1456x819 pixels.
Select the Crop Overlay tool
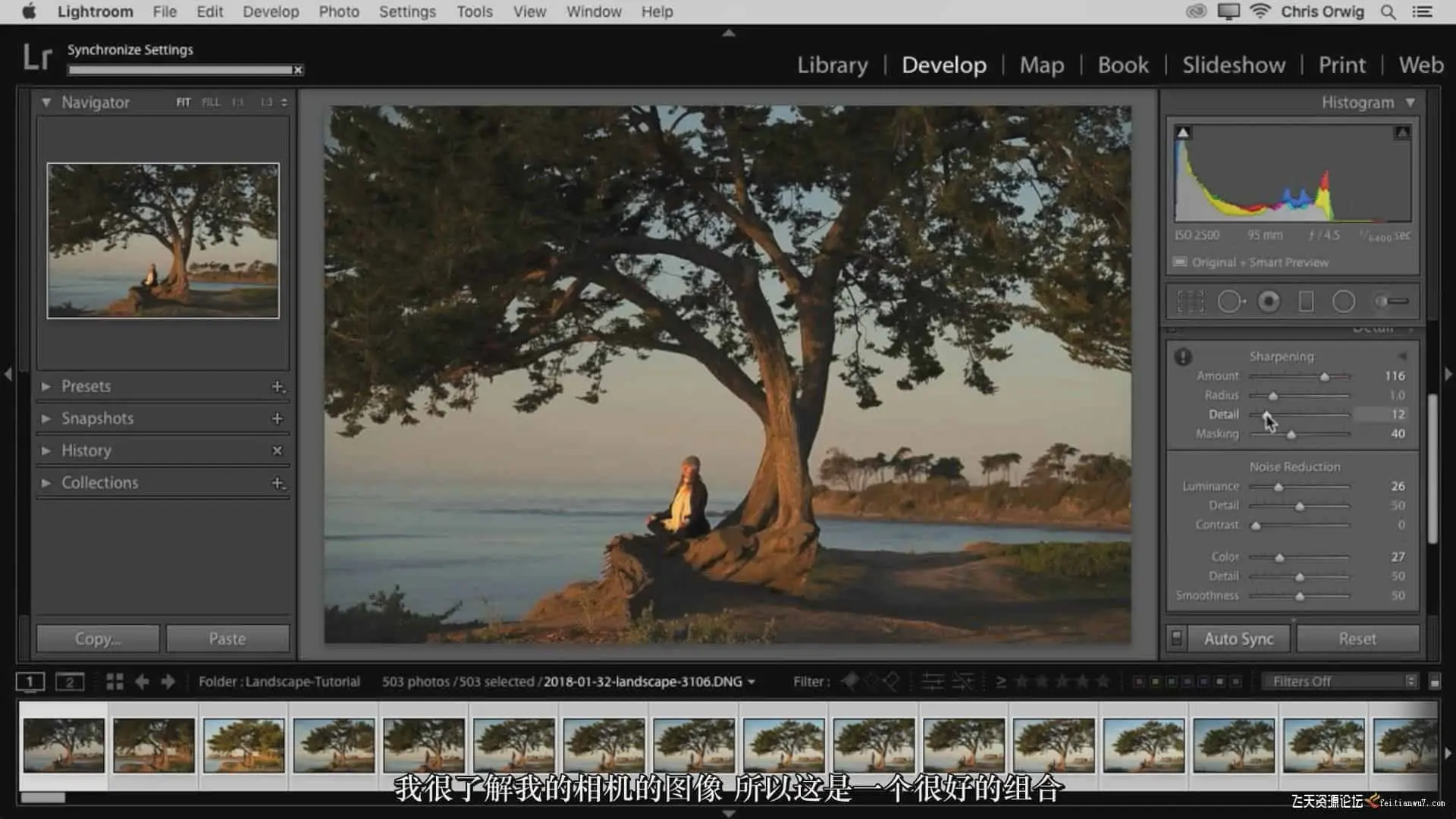[x=1190, y=302]
